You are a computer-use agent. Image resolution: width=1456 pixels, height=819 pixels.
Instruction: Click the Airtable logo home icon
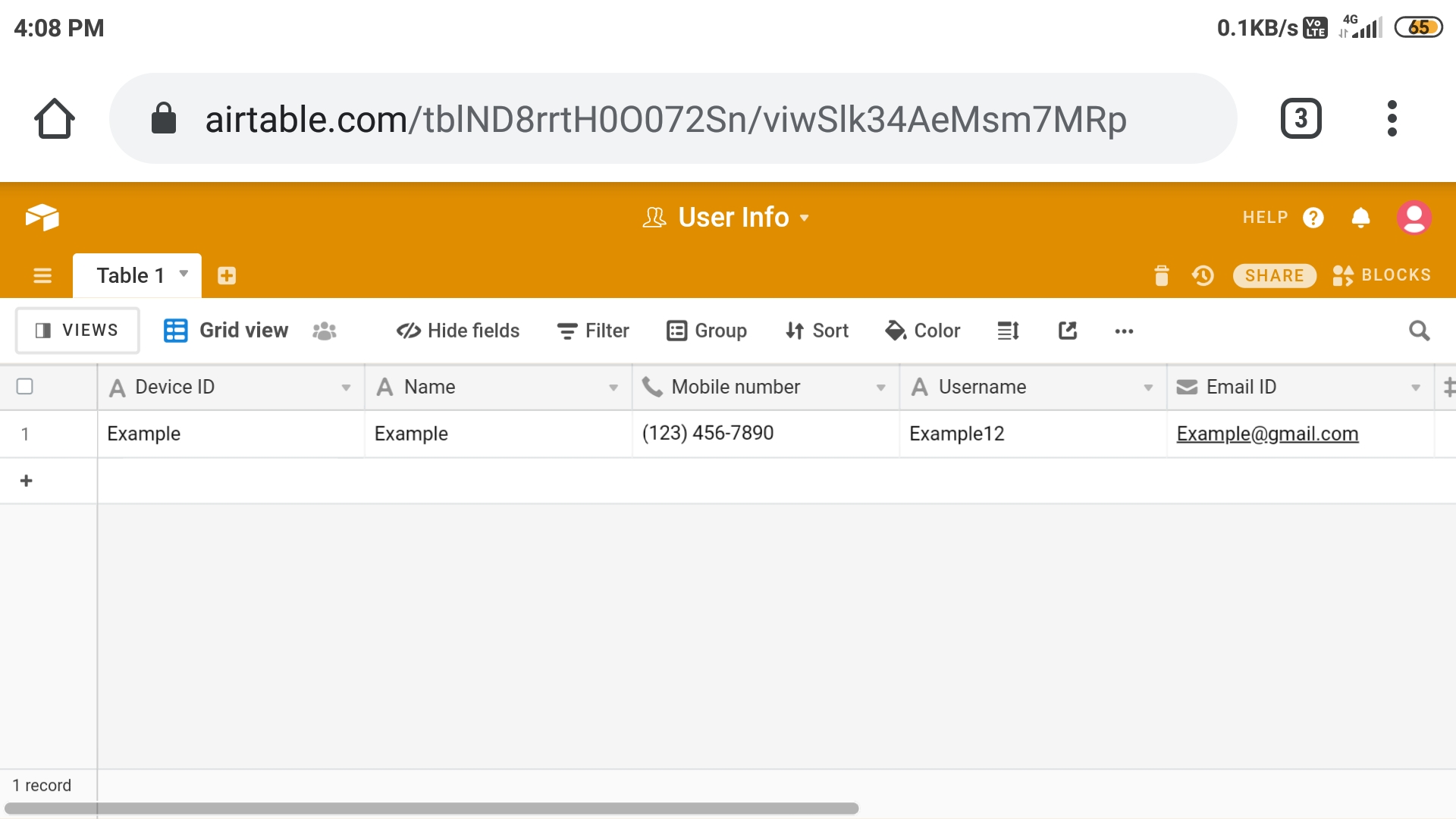click(x=42, y=217)
